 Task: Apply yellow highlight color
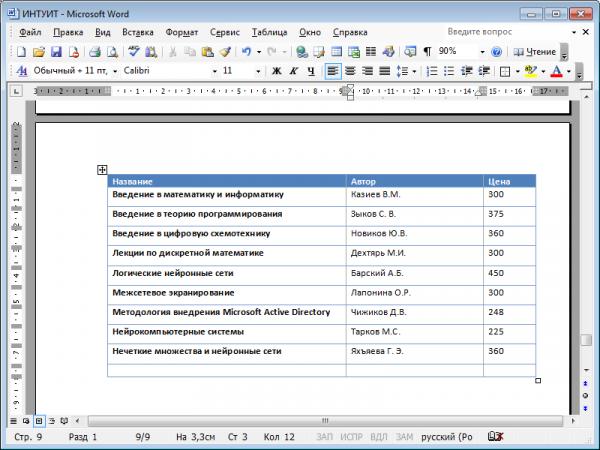pos(531,71)
